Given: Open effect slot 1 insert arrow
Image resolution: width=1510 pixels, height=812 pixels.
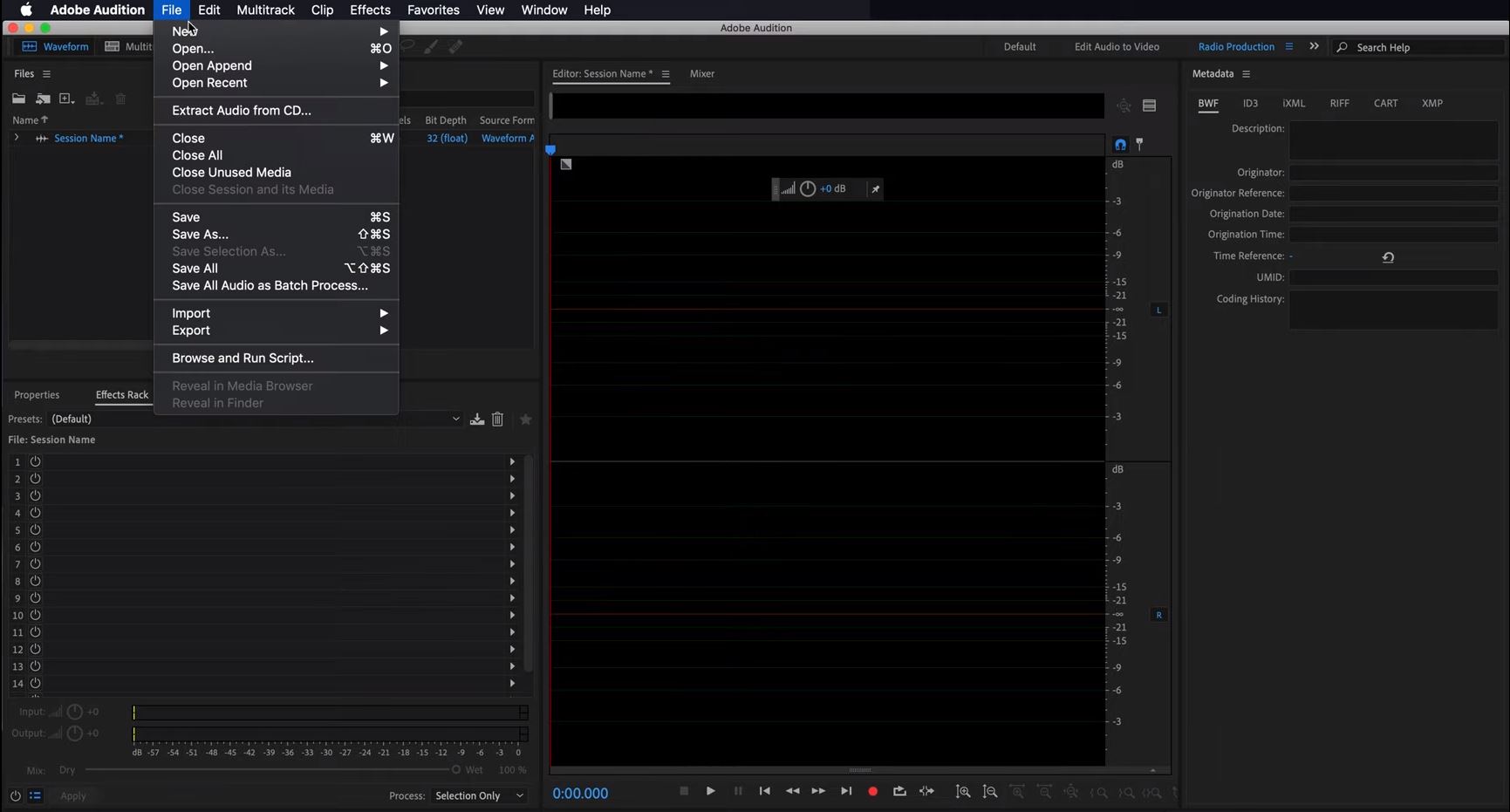Looking at the screenshot, I should point(512,461).
